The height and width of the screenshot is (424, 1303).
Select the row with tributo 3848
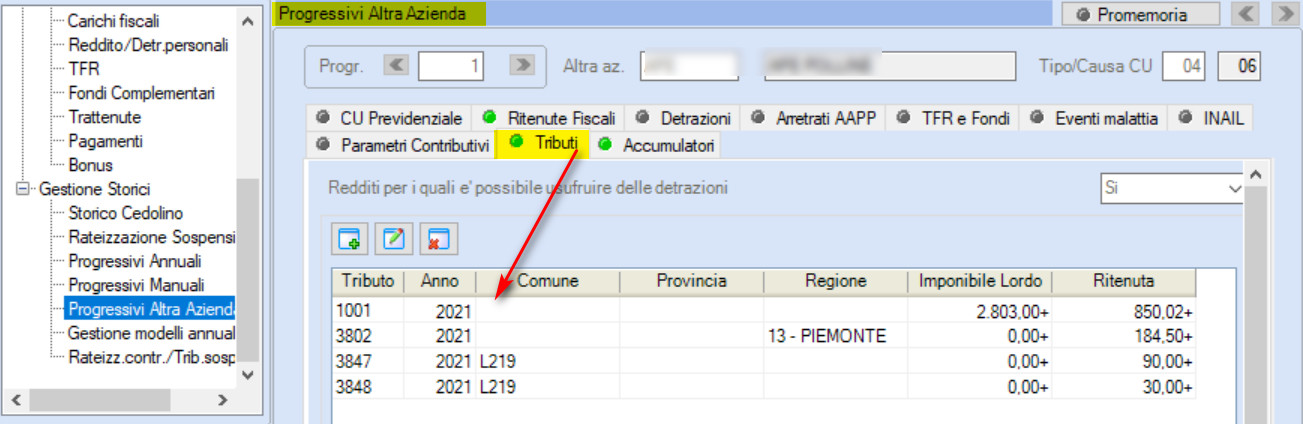click(764, 386)
